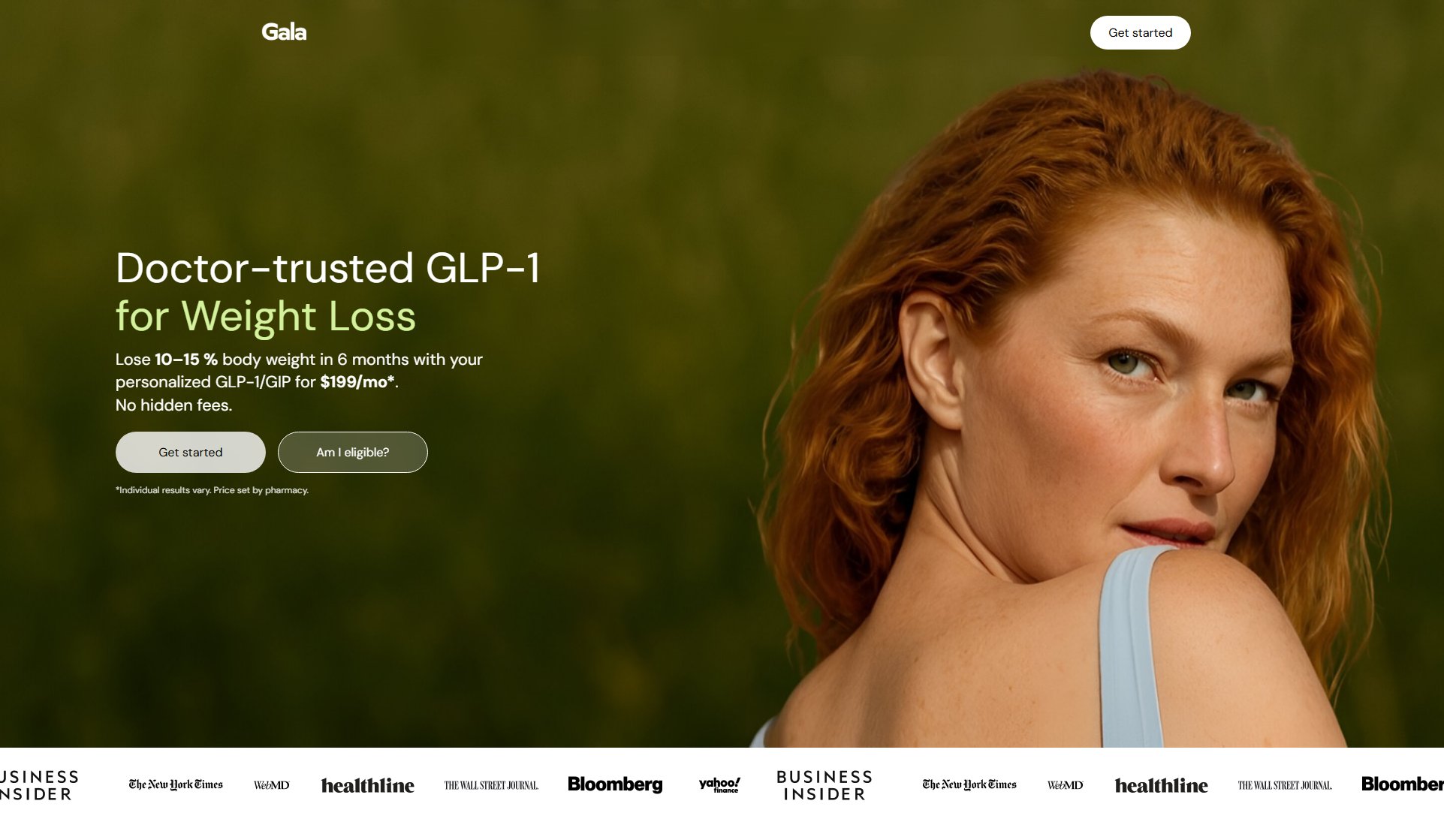Click the first Wall Street Journal logo
1444x840 pixels.
[491, 785]
